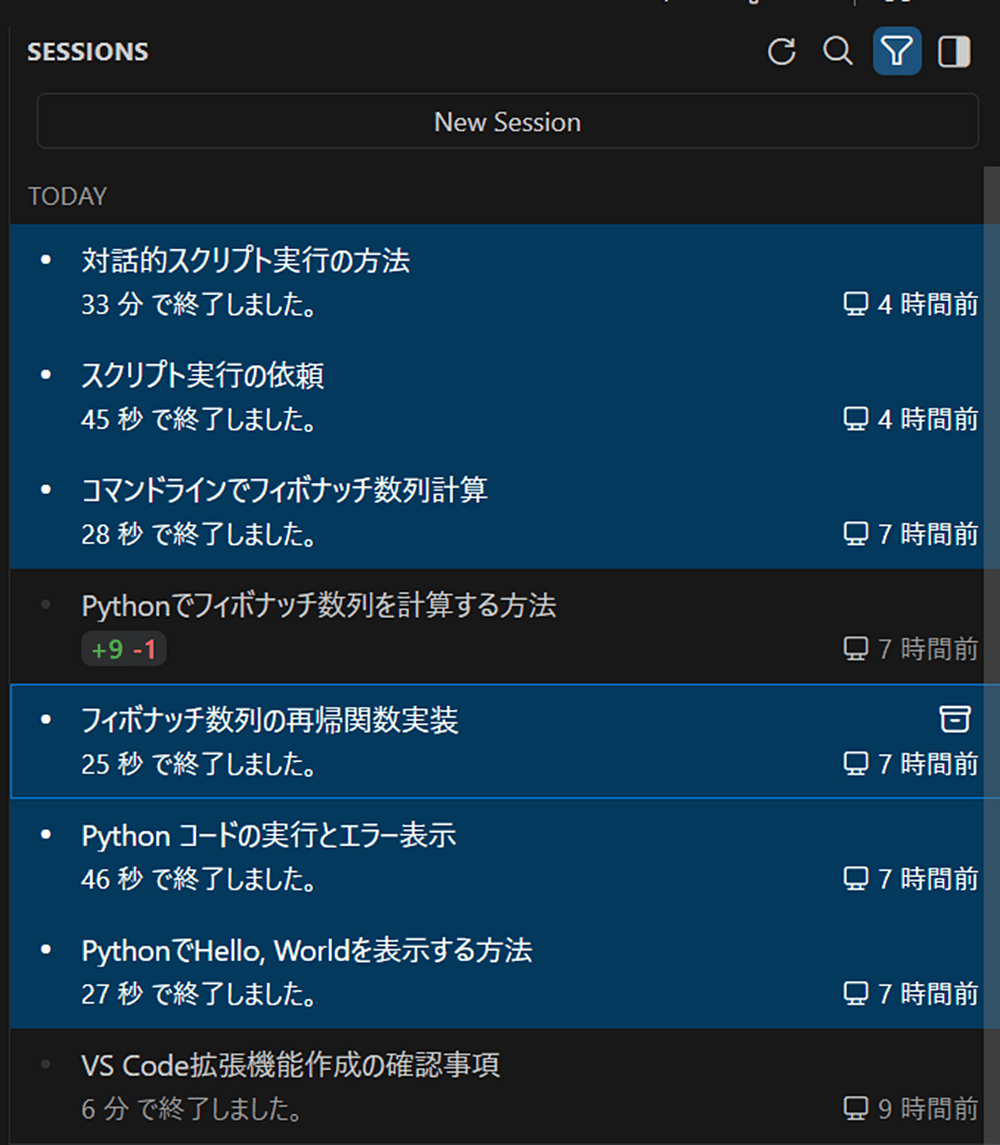The image size is (1000, 1145).
Task: Click the monitor icon on Python コードの実行とエラー表示
Action: 855,878
